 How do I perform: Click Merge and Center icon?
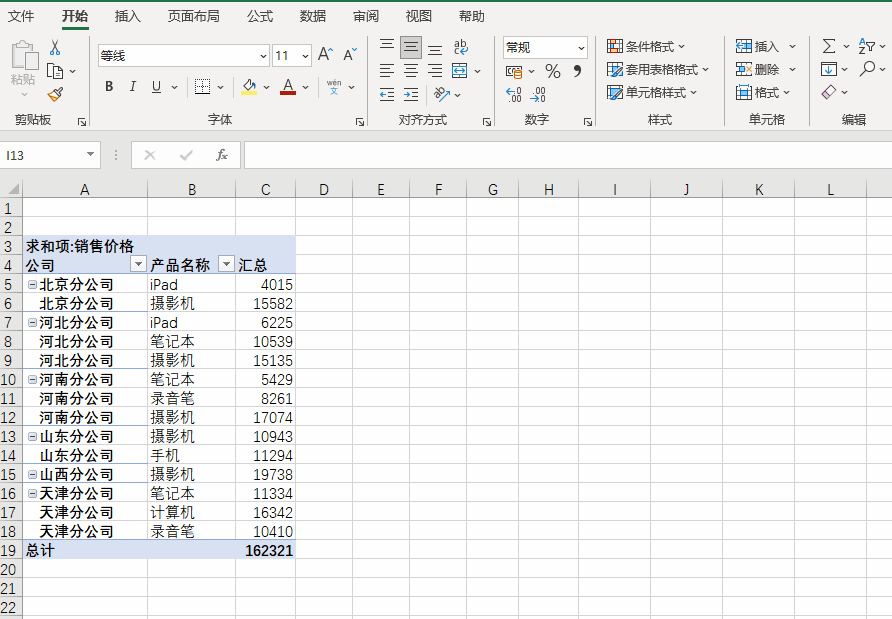point(460,71)
